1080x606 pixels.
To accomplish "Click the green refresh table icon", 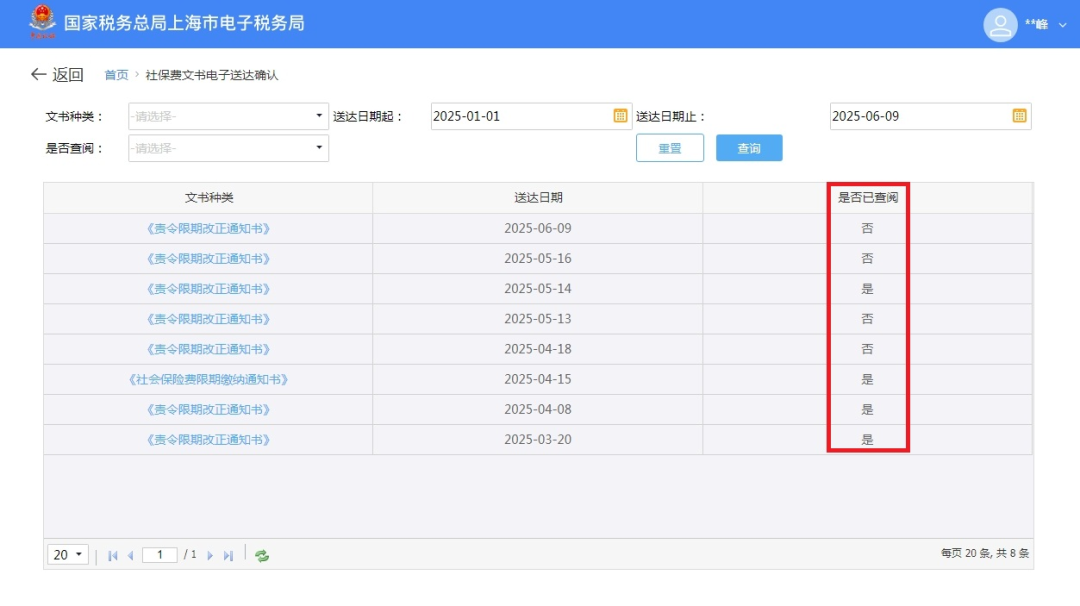I will 262,556.
